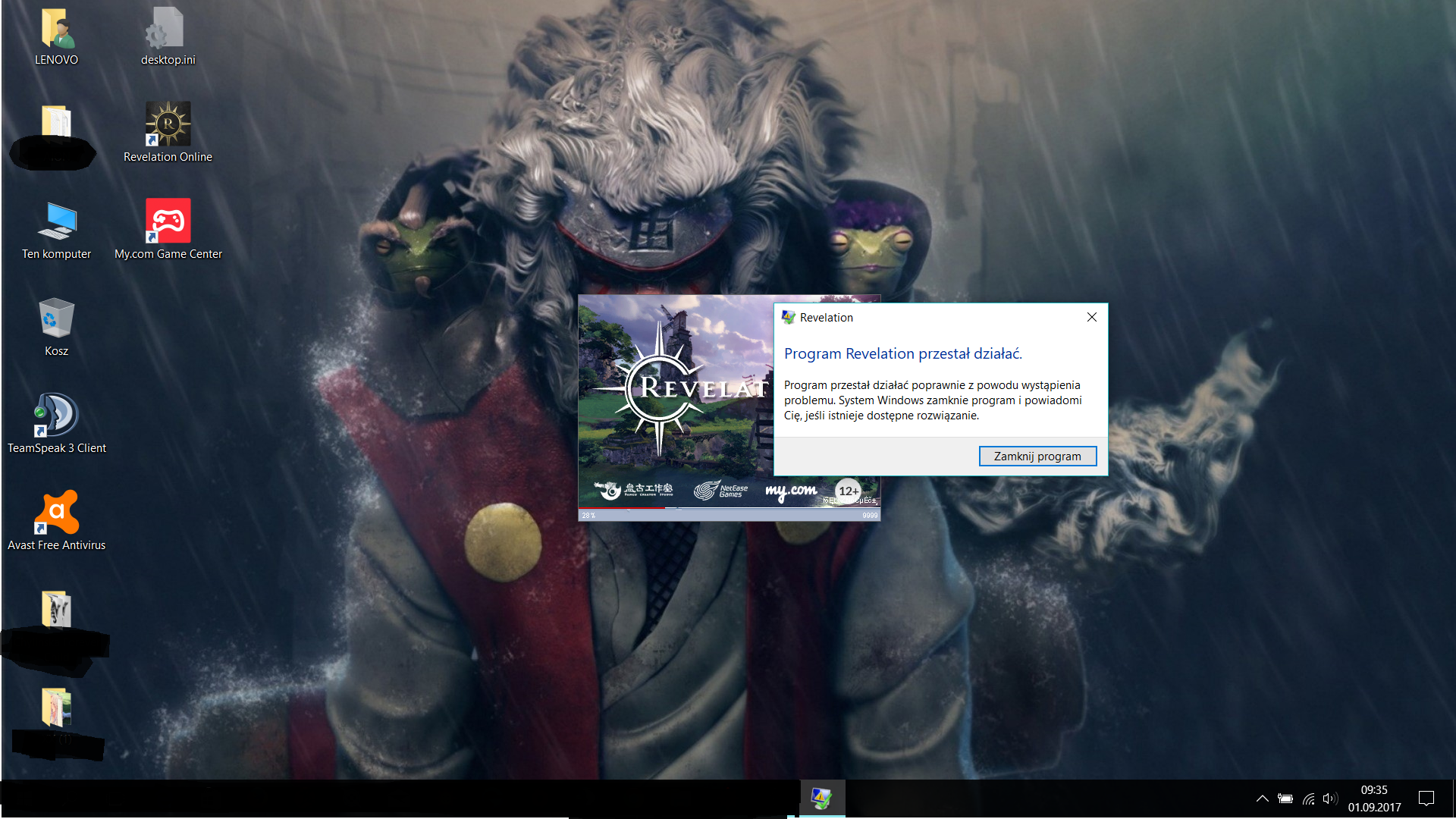Select the Ten komputer icon
This screenshot has width=1456, height=819.
tap(57, 221)
